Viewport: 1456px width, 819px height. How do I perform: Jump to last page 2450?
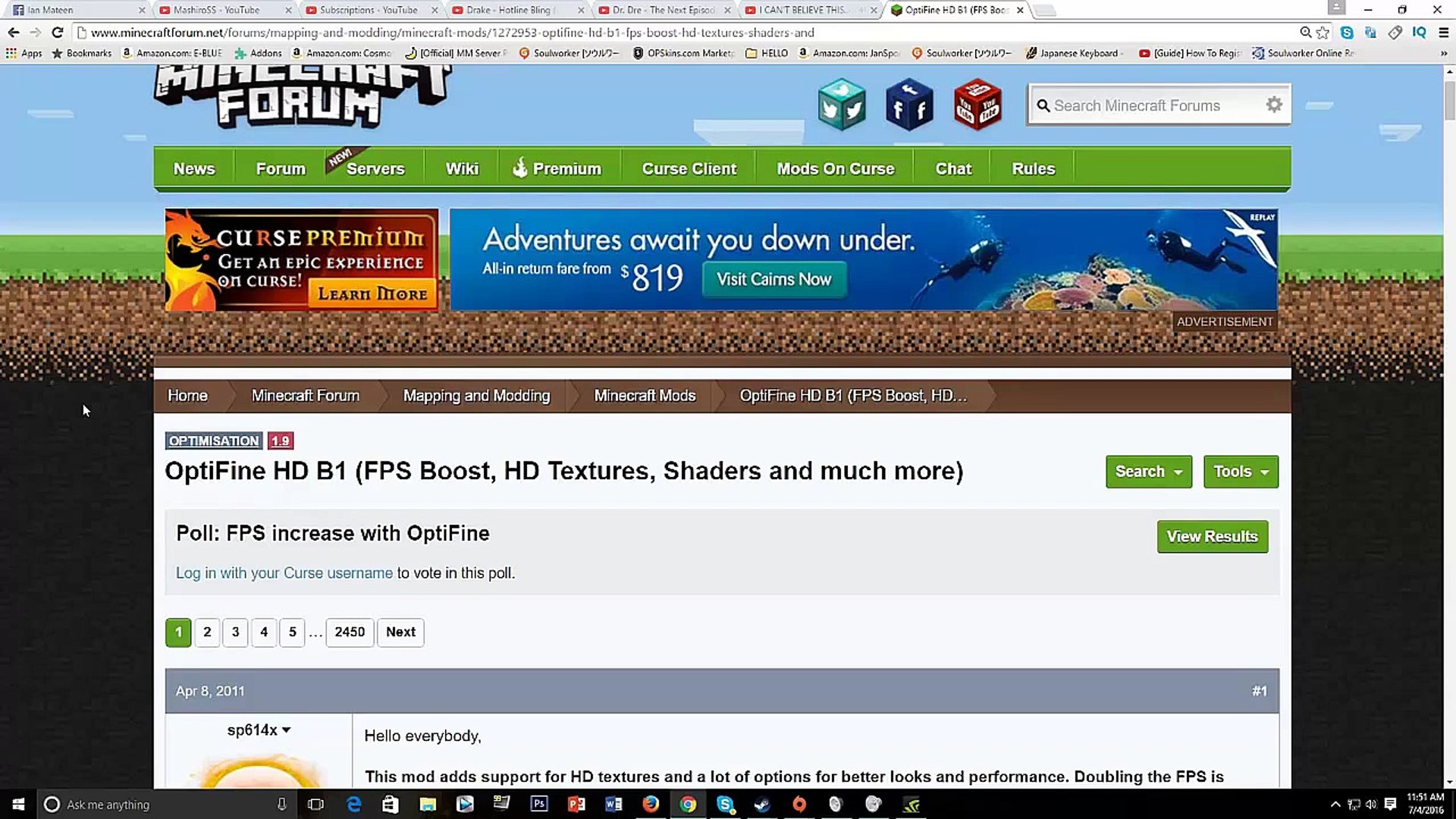point(350,632)
